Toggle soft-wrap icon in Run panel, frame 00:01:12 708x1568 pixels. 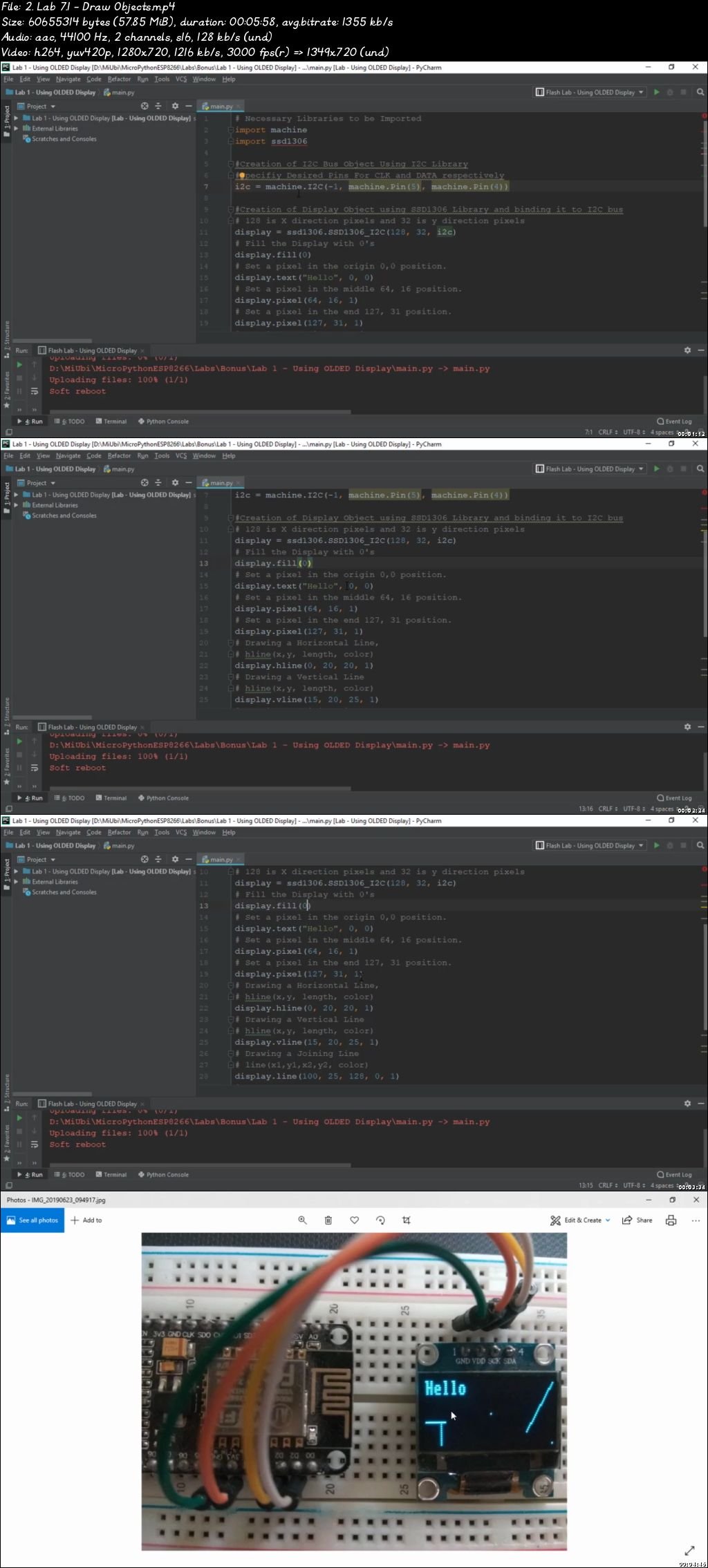pos(34,391)
